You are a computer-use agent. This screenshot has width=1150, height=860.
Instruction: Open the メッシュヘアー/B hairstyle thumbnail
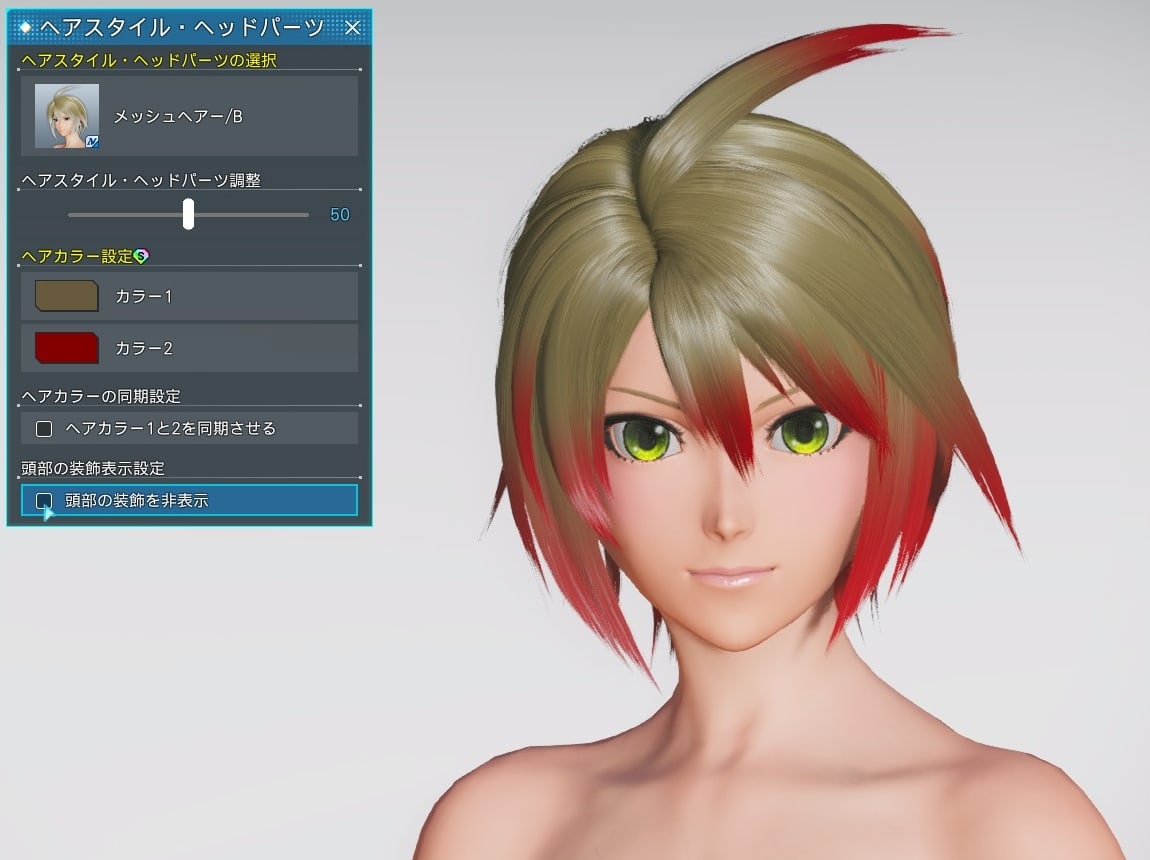coord(67,116)
